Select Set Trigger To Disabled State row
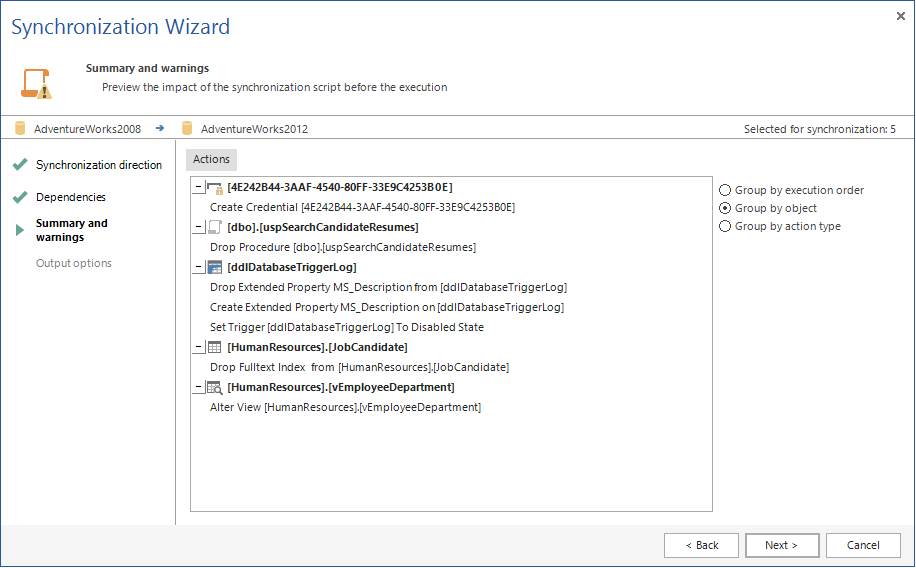Viewport: 916px width, 568px height. coord(347,327)
